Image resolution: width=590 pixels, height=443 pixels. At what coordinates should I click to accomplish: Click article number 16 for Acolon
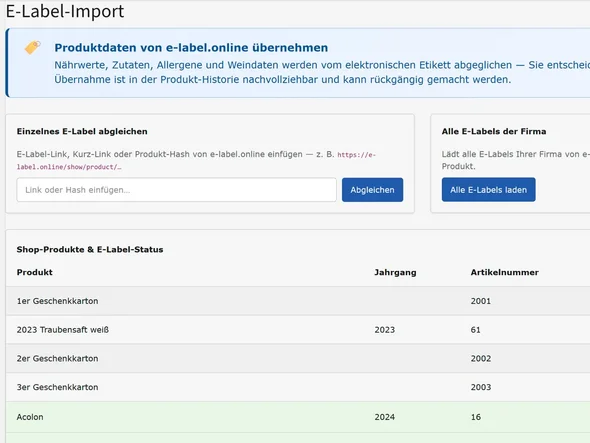click(x=476, y=417)
